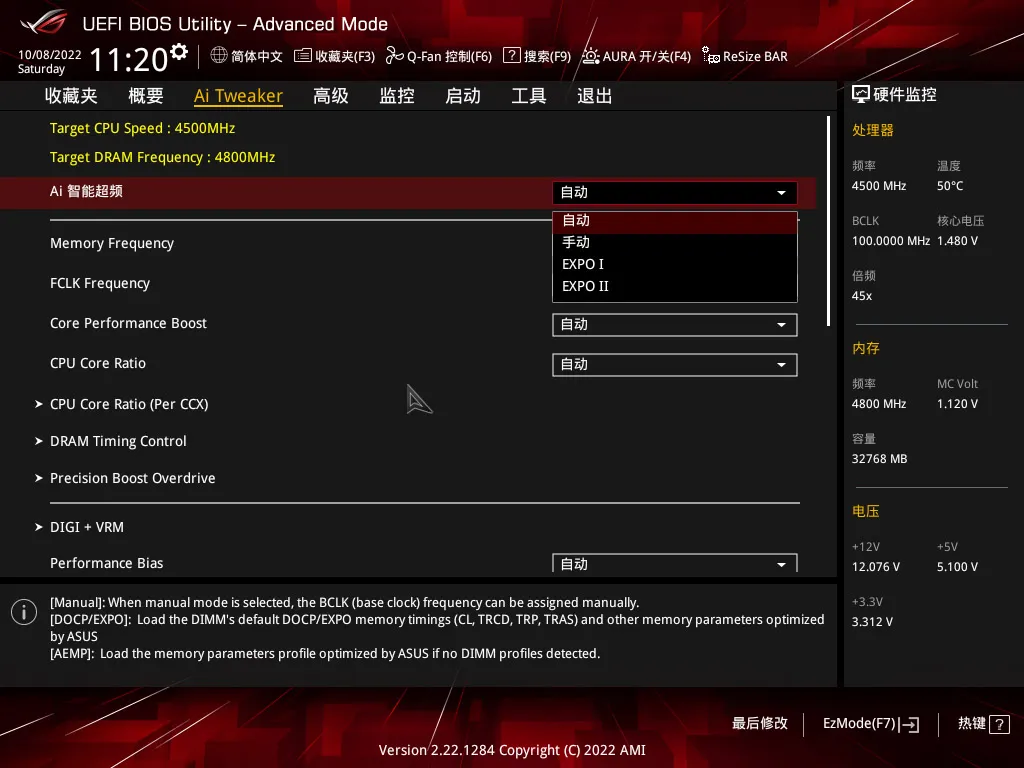The width and height of the screenshot is (1024, 768).
Task: Click Q-Fan 控制(F6) button
Action: coord(439,56)
